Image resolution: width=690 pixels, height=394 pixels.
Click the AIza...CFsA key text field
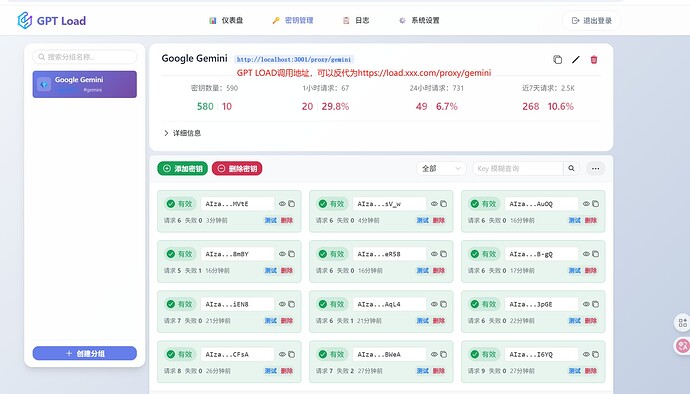point(238,354)
